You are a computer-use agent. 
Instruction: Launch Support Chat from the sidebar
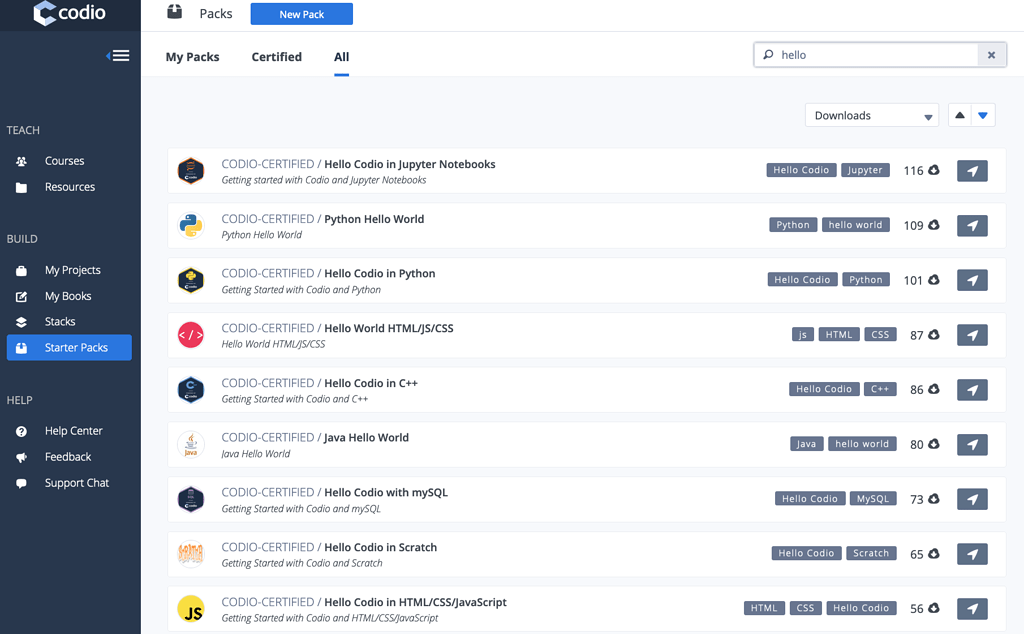(75, 482)
